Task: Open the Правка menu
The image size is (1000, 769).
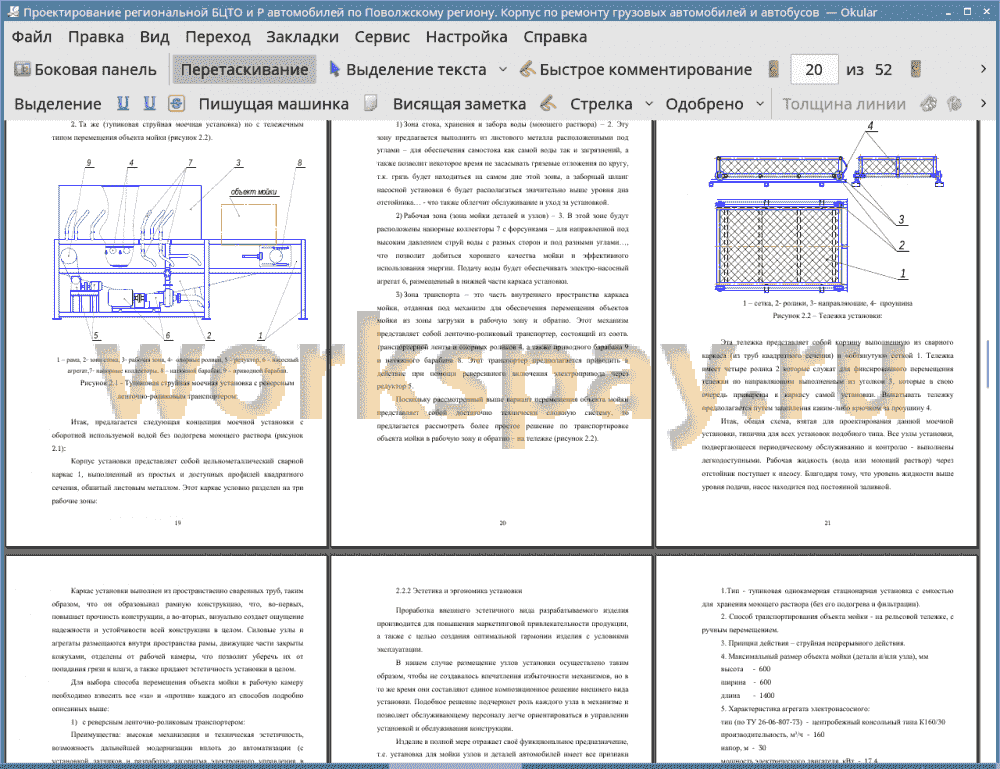Action: click(x=96, y=37)
